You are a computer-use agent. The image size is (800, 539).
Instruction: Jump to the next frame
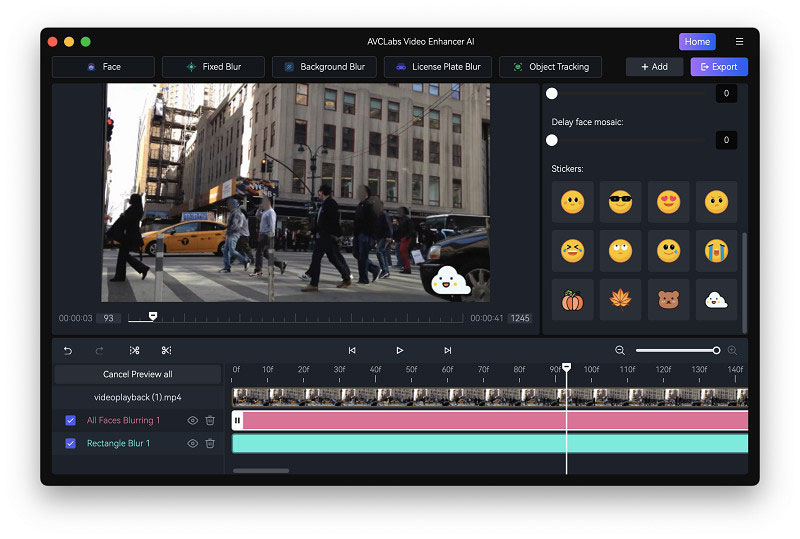tap(447, 350)
